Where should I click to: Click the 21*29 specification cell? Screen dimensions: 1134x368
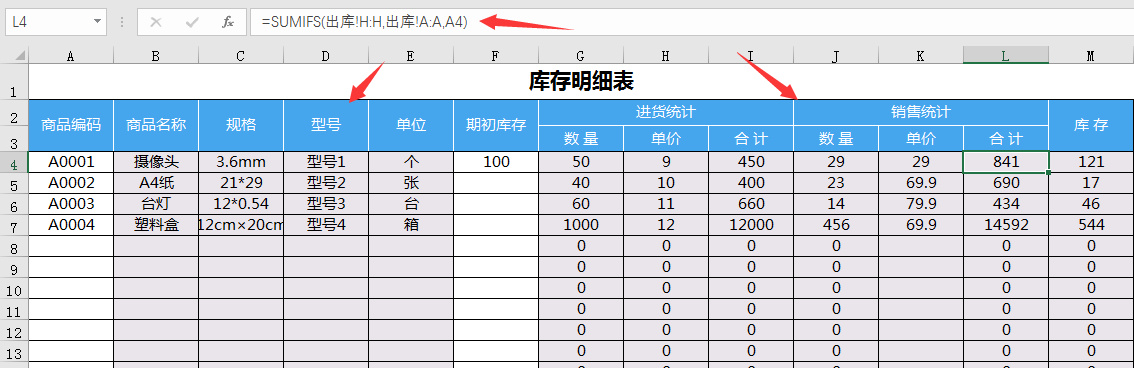[x=241, y=183]
